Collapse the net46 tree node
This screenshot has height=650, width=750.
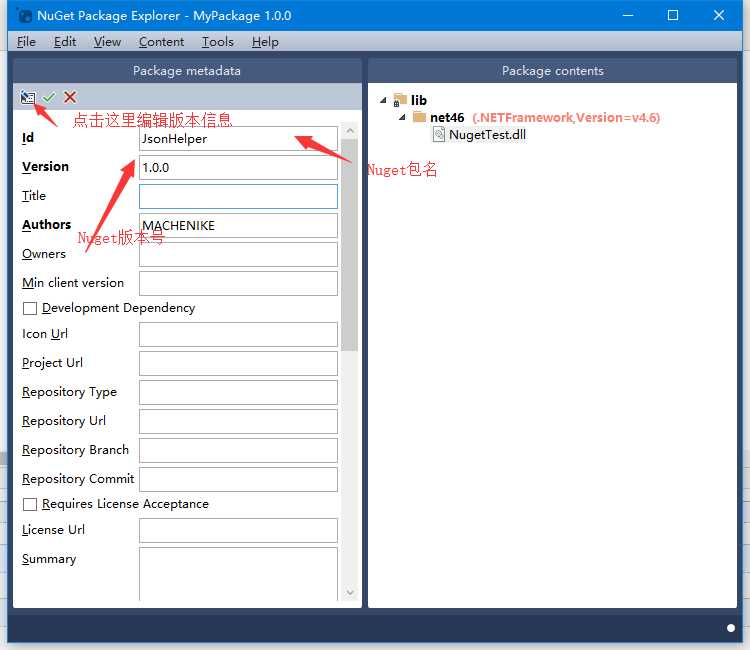click(402, 117)
